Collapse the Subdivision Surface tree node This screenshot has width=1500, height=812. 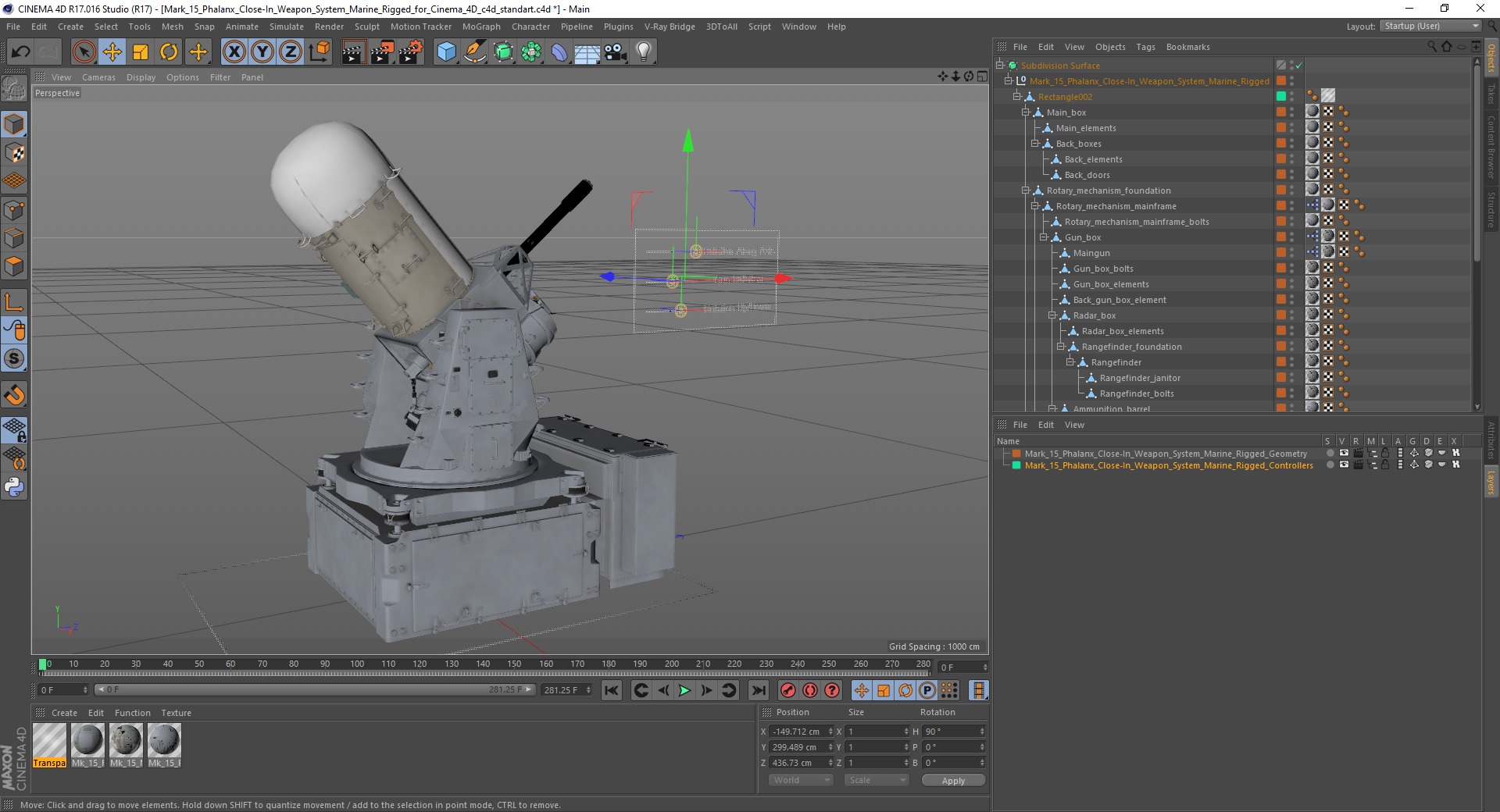pyautogui.click(x=999, y=66)
